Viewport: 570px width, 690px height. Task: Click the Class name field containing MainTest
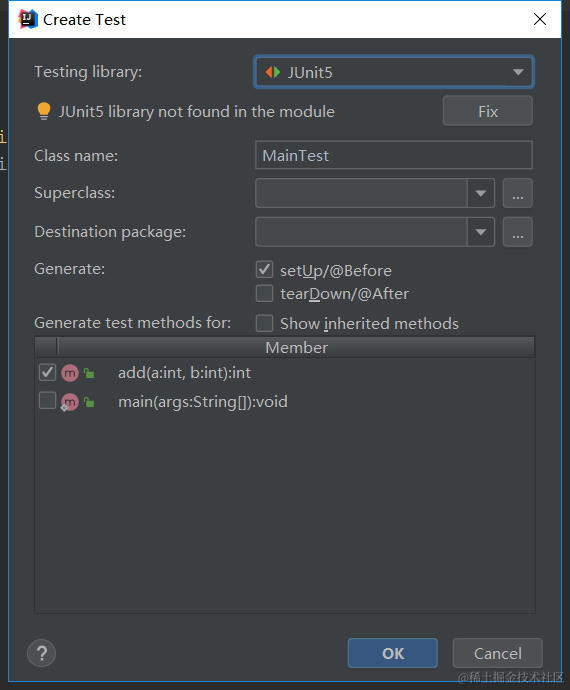393,155
